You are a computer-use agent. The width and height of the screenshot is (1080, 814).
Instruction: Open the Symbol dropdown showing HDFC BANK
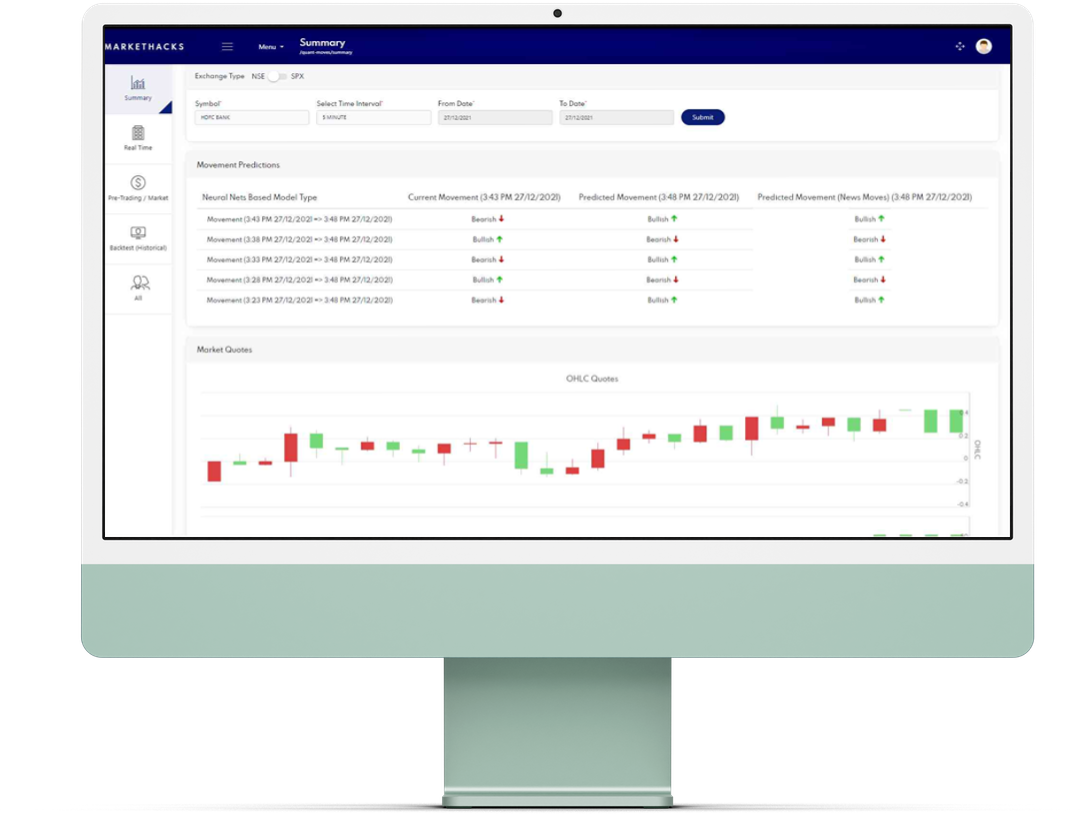pyautogui.click(x=252, y=118)
